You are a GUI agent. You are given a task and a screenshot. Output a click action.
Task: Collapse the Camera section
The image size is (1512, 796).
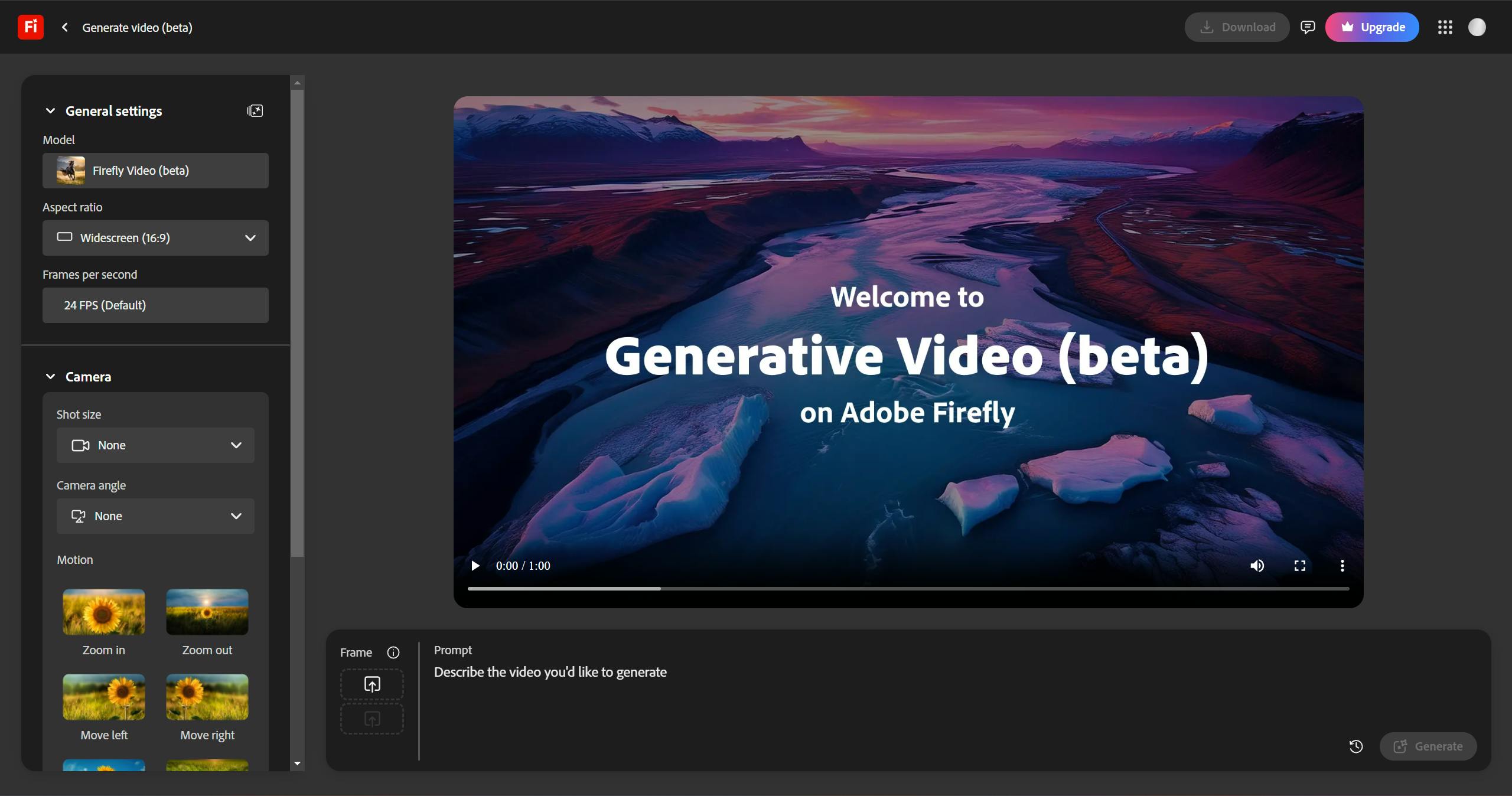51,377
